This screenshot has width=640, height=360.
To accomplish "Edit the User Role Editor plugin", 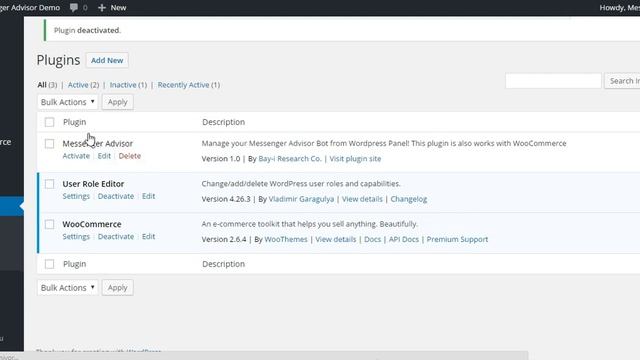I will [x=149, y=196].
